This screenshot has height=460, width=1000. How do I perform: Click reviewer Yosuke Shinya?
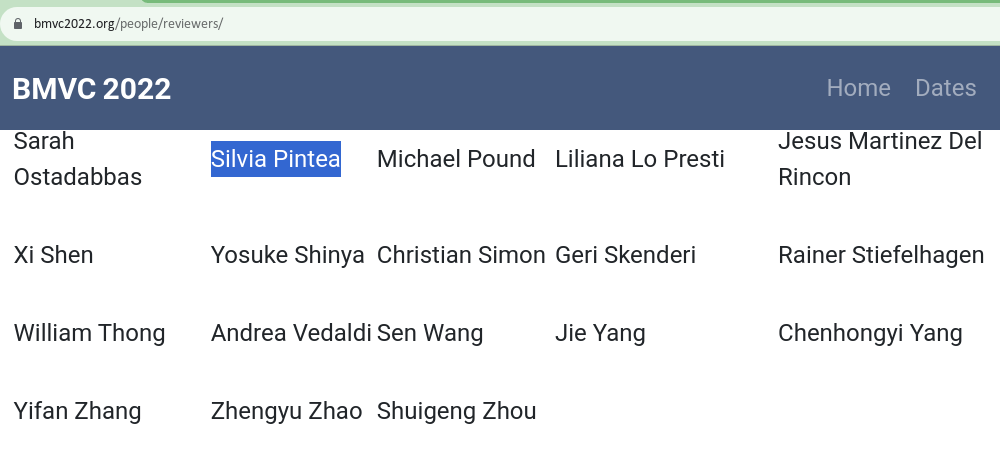point(288,255)
